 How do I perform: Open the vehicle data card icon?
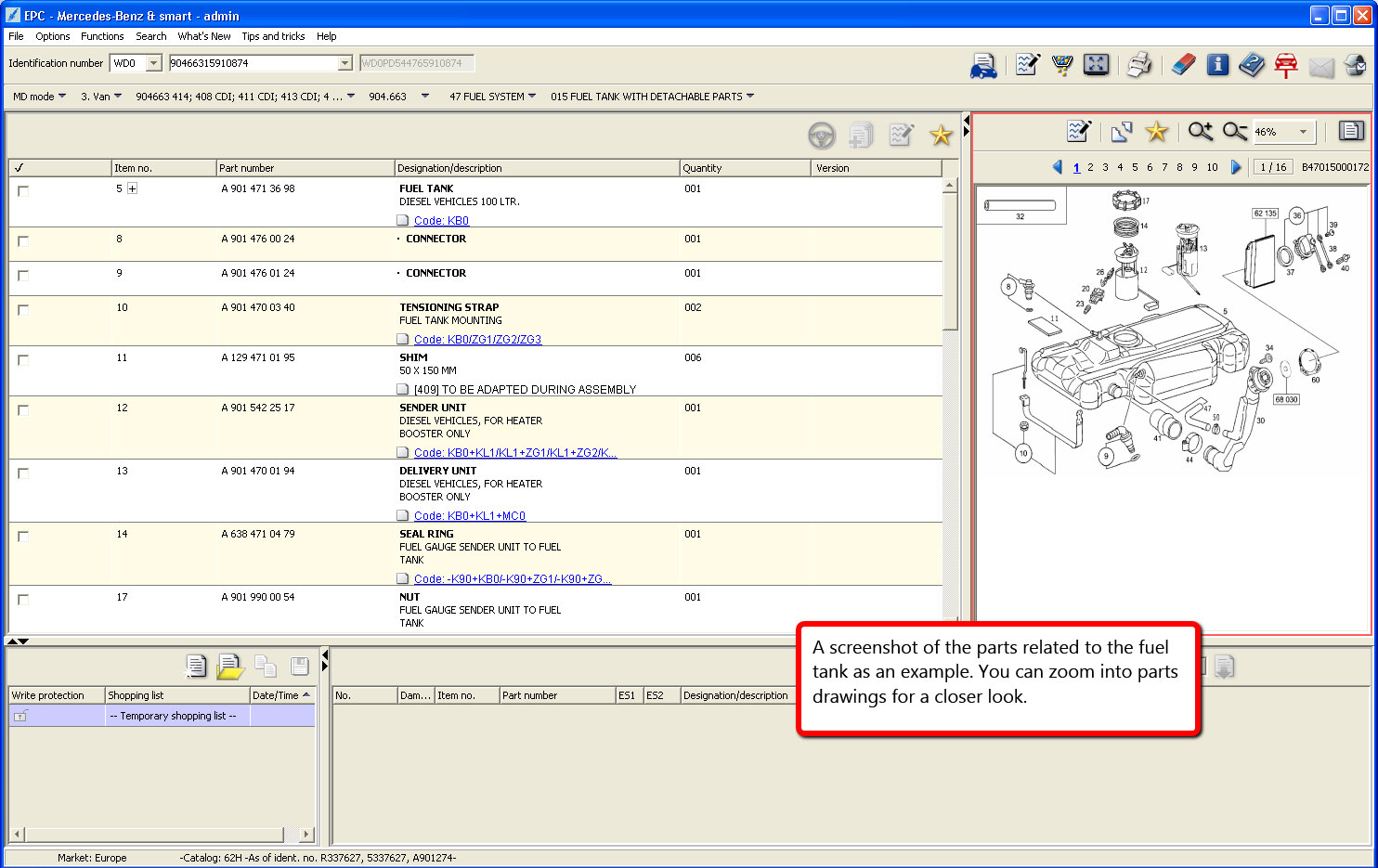[983, 65]
